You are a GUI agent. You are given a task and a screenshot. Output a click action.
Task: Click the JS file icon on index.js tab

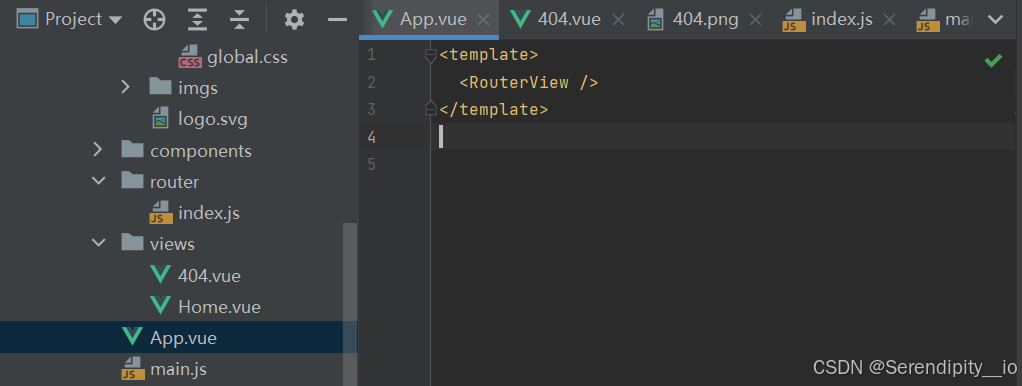(x=793, y=20)
